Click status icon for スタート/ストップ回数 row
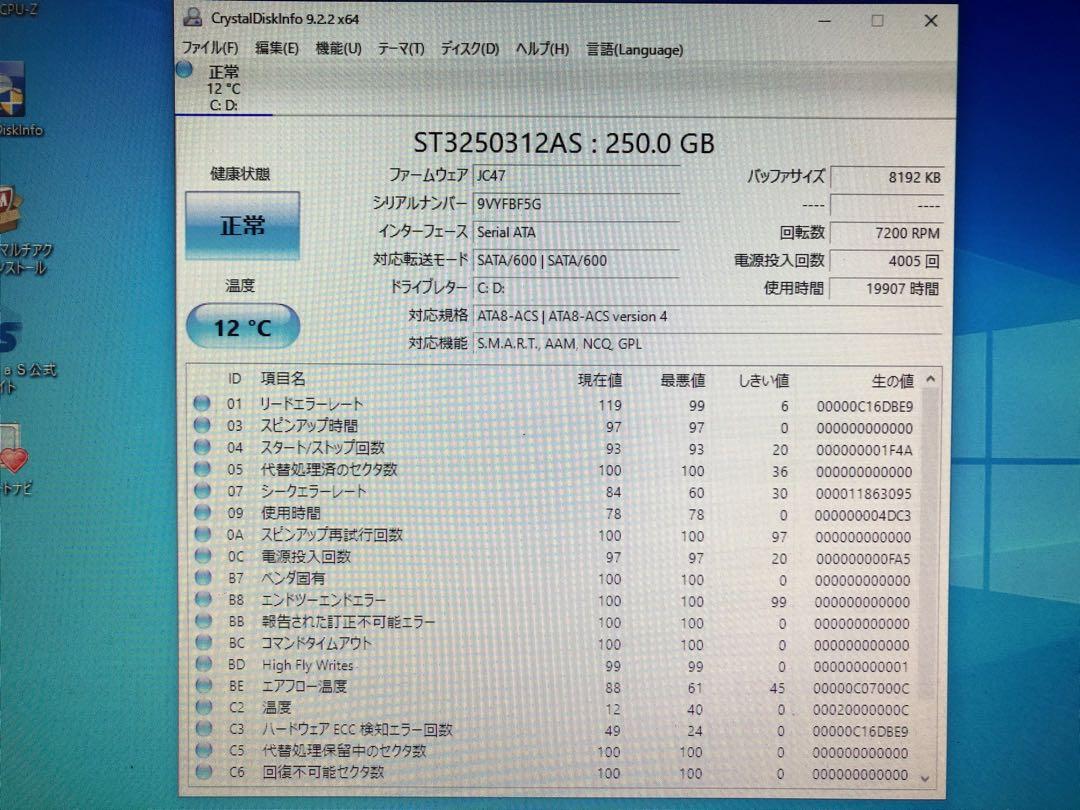Image resolution: width=1080 pixels, height=810 pixels. [202, 447]
